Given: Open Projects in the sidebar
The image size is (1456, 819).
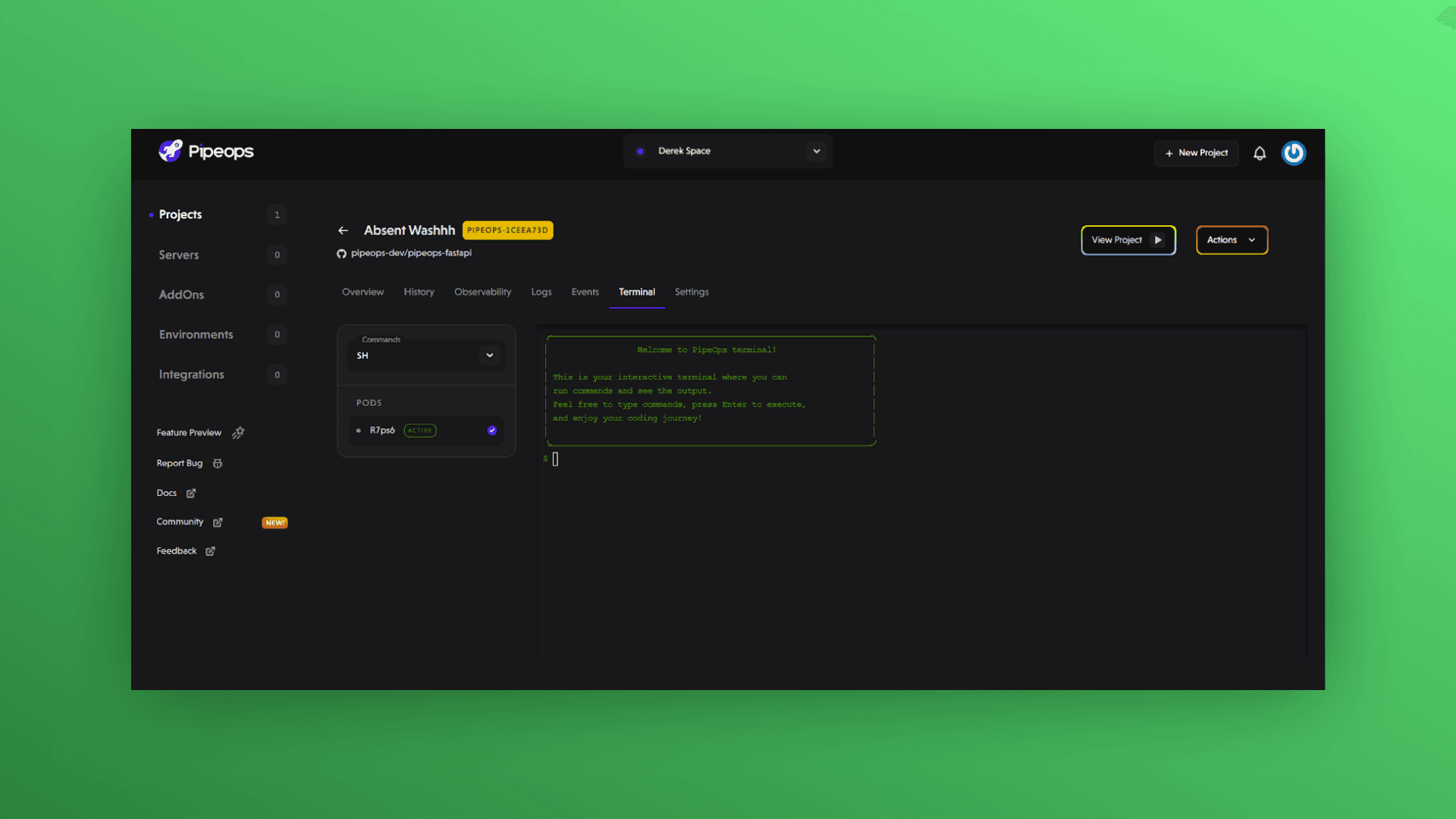Looking at the screenshot, I should pos(180,215).
